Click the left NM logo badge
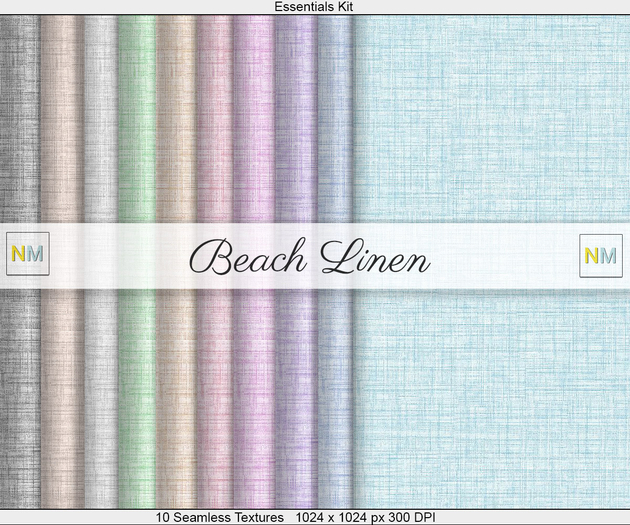 [x=28, y=254]
